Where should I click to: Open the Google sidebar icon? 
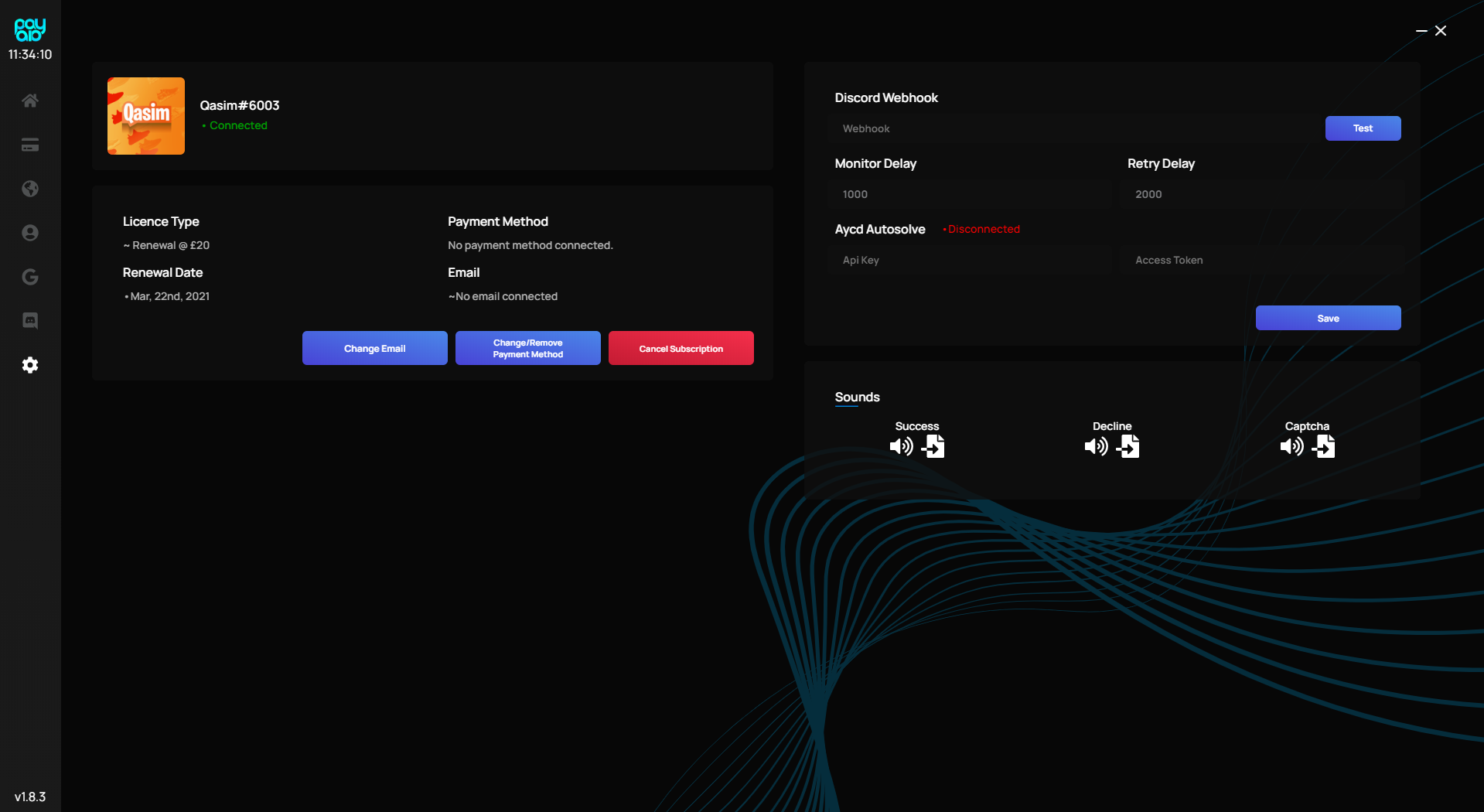click(x=30, y=277)
